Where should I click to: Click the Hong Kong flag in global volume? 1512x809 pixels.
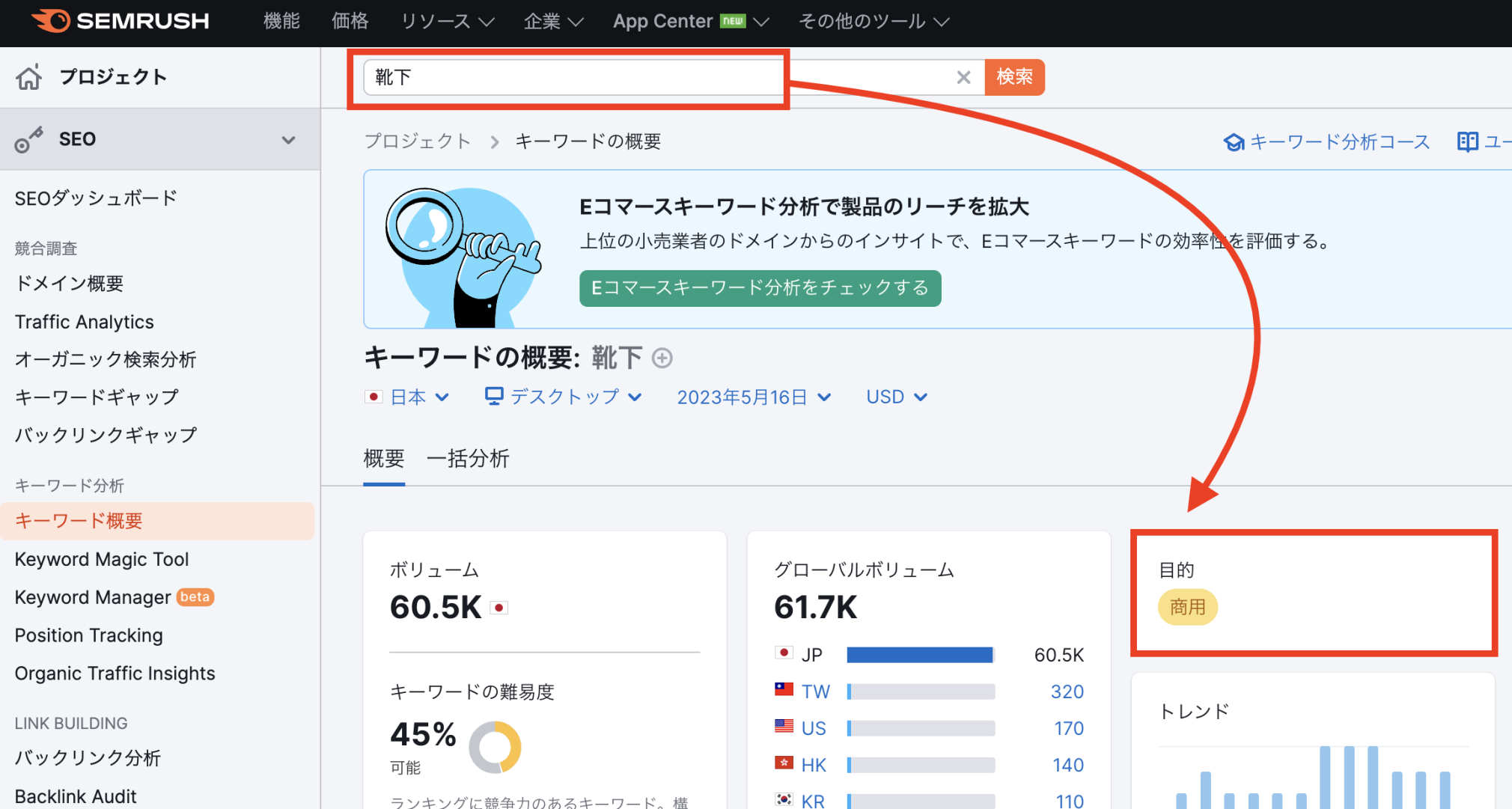(x=784, y=763)
